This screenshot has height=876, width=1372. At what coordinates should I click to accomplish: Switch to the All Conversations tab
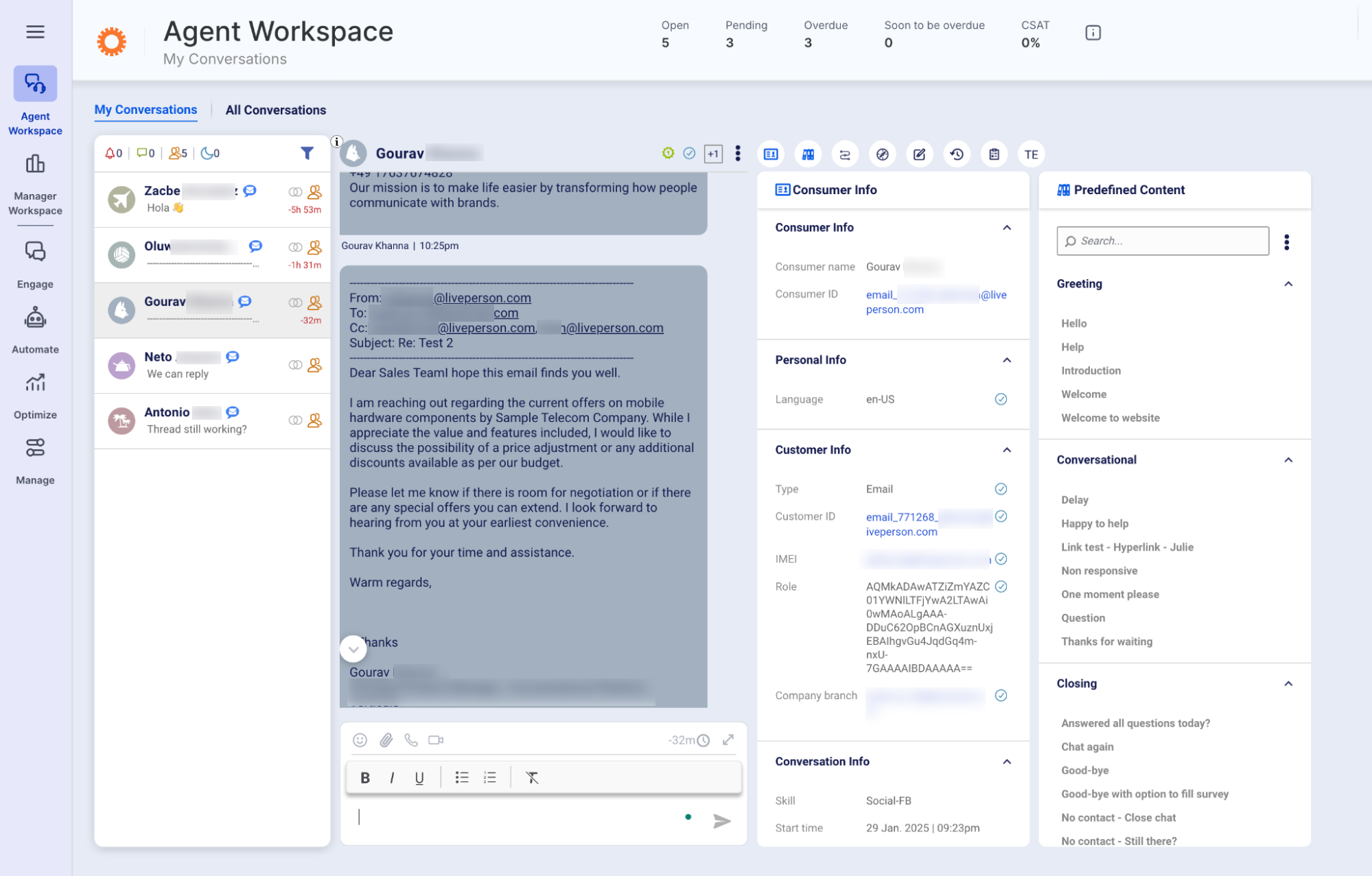pos(275,110)
